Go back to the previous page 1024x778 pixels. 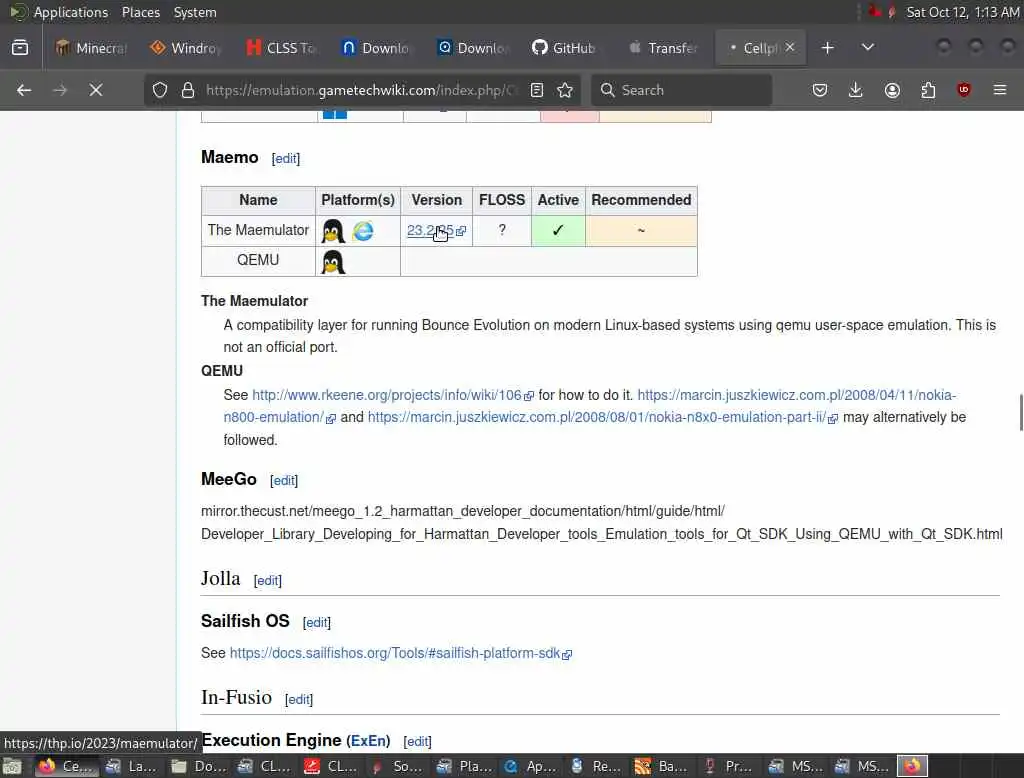point(24,90)
